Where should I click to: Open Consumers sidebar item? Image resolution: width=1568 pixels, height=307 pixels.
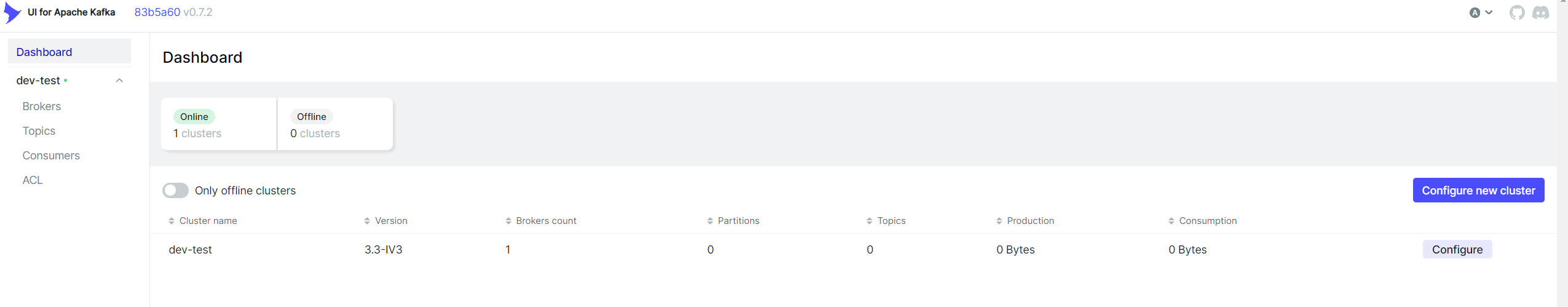click(x=51, y=156)
